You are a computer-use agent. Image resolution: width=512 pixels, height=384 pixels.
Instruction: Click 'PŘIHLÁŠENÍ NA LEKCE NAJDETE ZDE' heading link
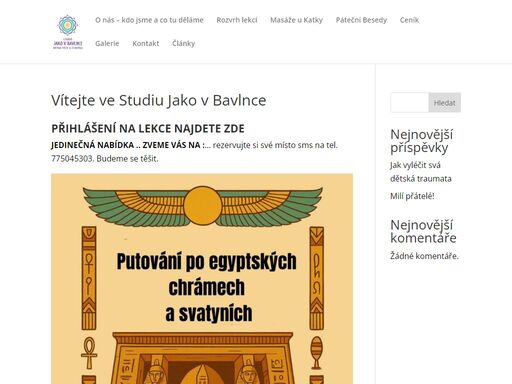pyautogui.click(x=148, y=129)
